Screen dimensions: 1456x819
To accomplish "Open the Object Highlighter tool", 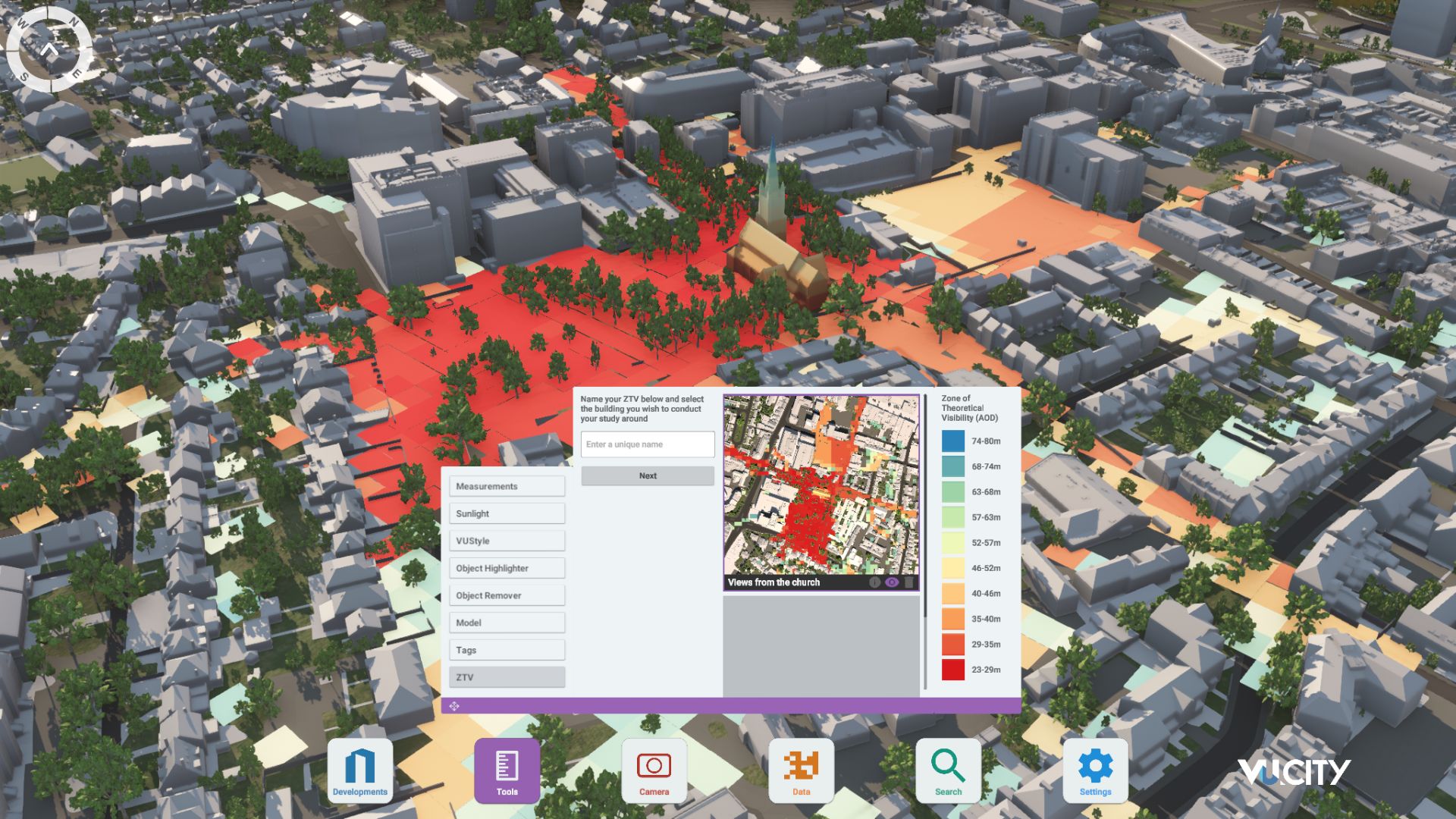I will tap(507, 567).
